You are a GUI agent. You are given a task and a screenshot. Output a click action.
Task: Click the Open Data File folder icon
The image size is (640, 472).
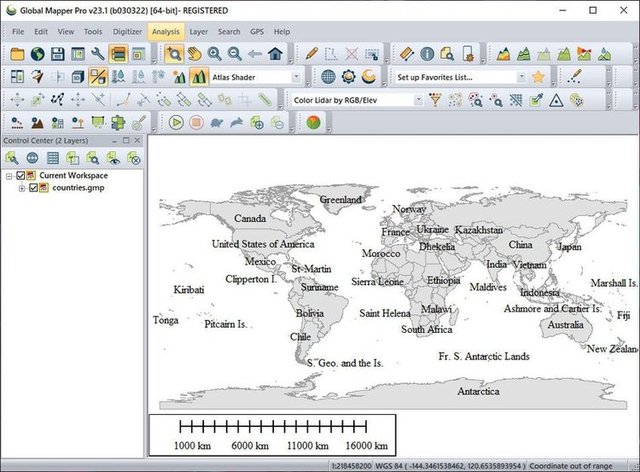click(x=16, y=53)
